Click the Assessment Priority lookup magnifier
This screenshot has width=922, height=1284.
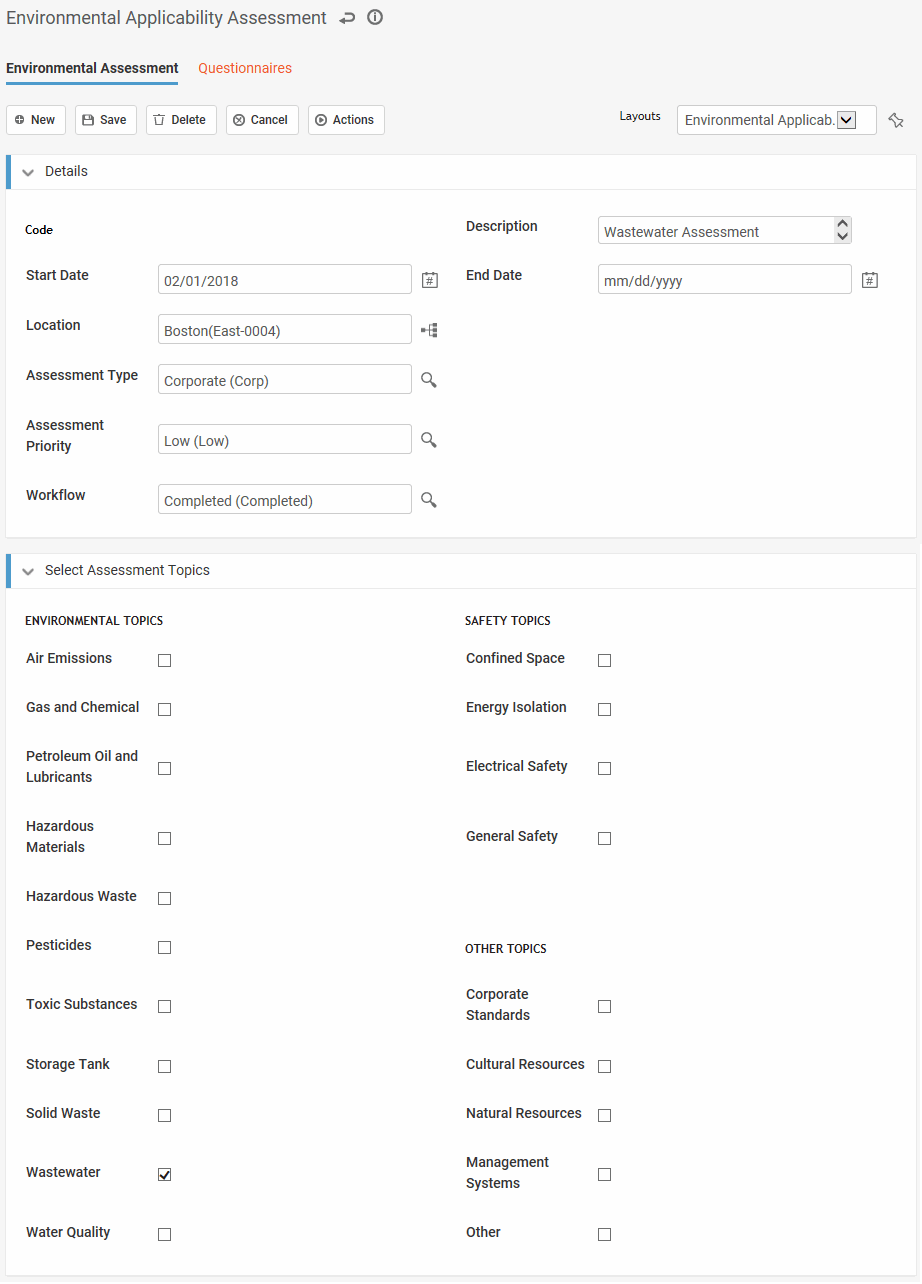[429, 440]
